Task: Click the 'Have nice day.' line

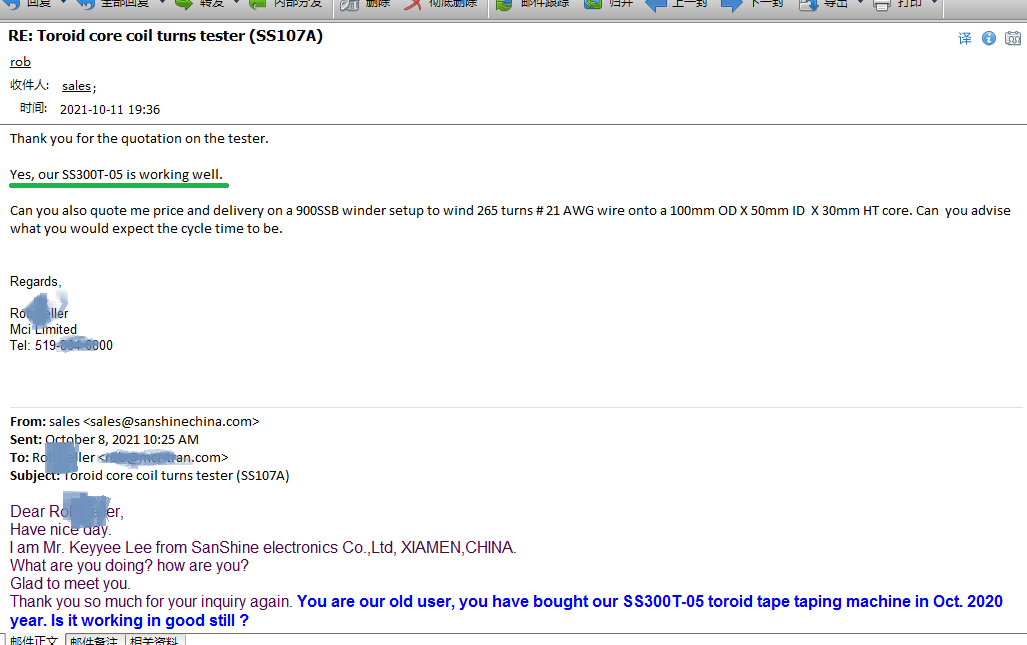Action: [60, 529]
